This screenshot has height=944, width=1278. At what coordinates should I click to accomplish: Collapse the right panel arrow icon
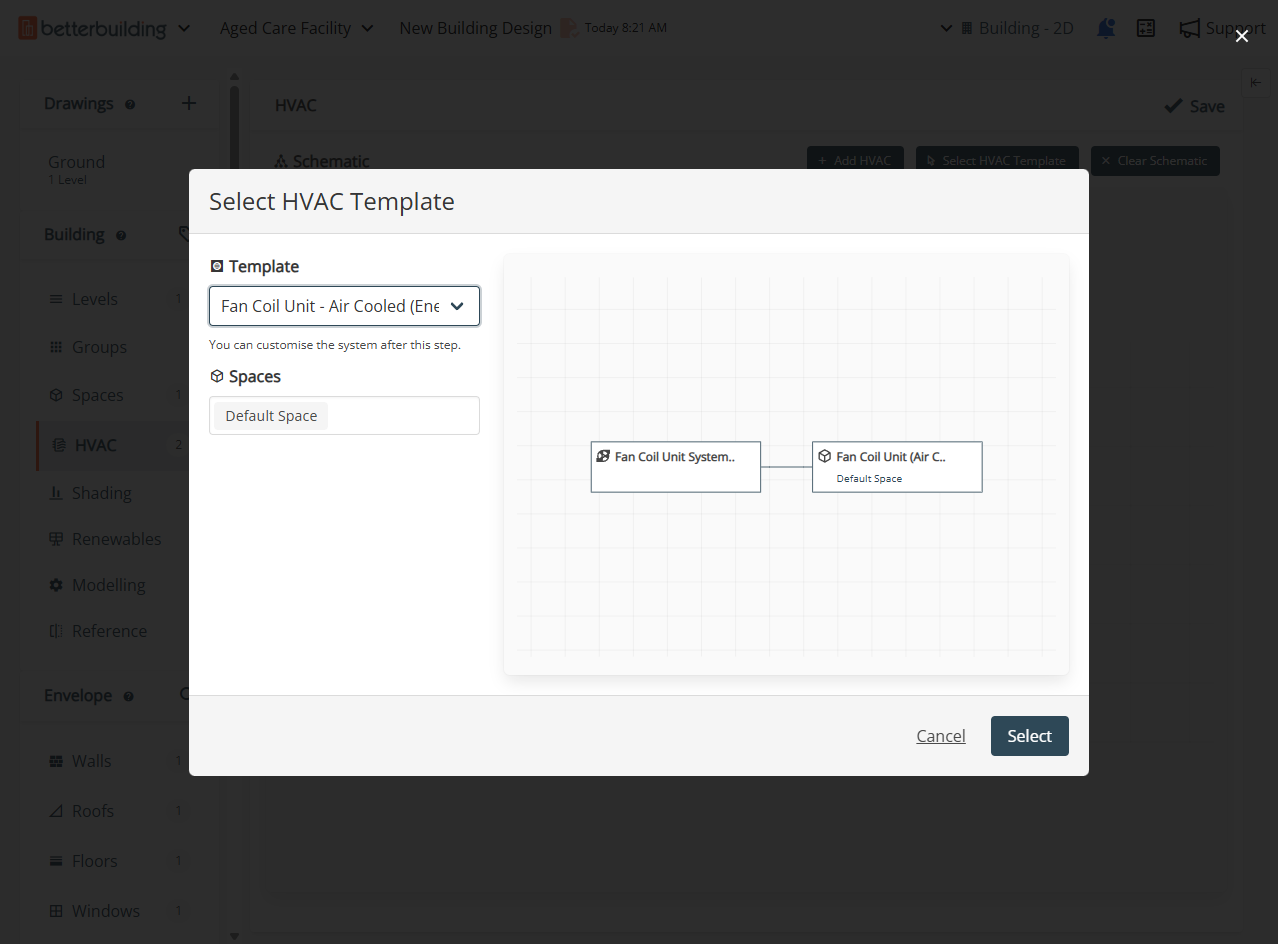(x=1255, y=83)
